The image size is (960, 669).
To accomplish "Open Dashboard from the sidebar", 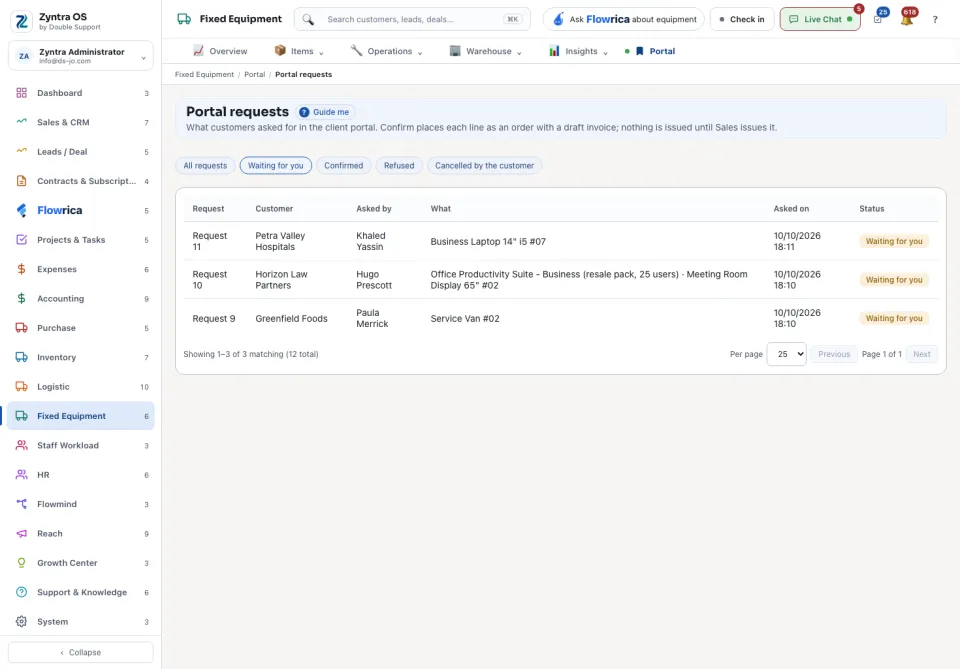I will (x=81, y=93).
